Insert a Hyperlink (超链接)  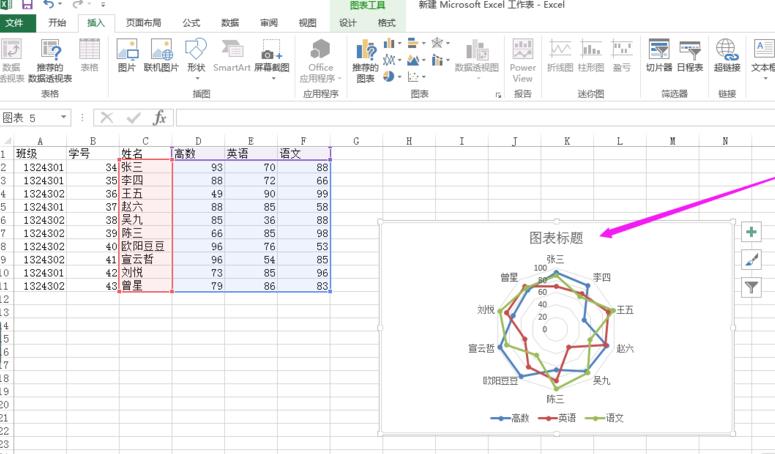(x=727, y=55)
